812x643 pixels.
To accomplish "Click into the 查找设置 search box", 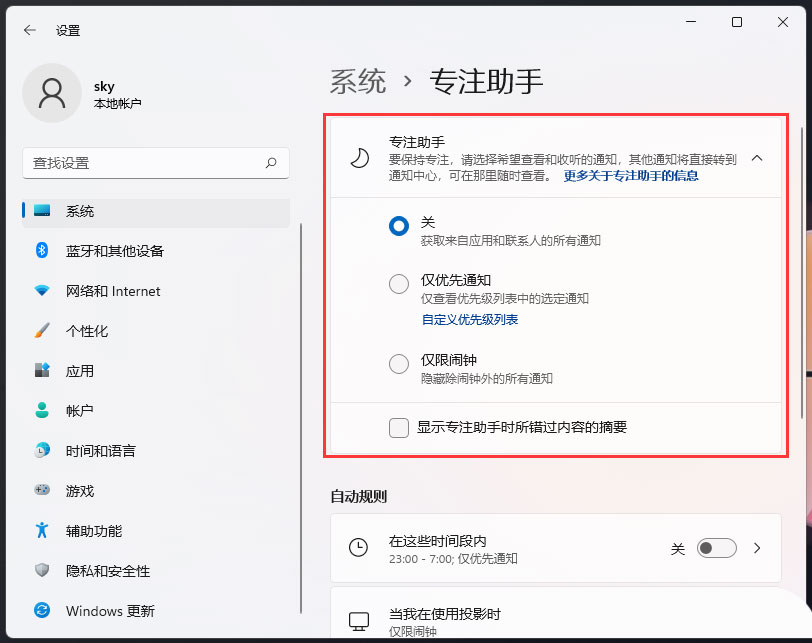I will pos(155,163).
